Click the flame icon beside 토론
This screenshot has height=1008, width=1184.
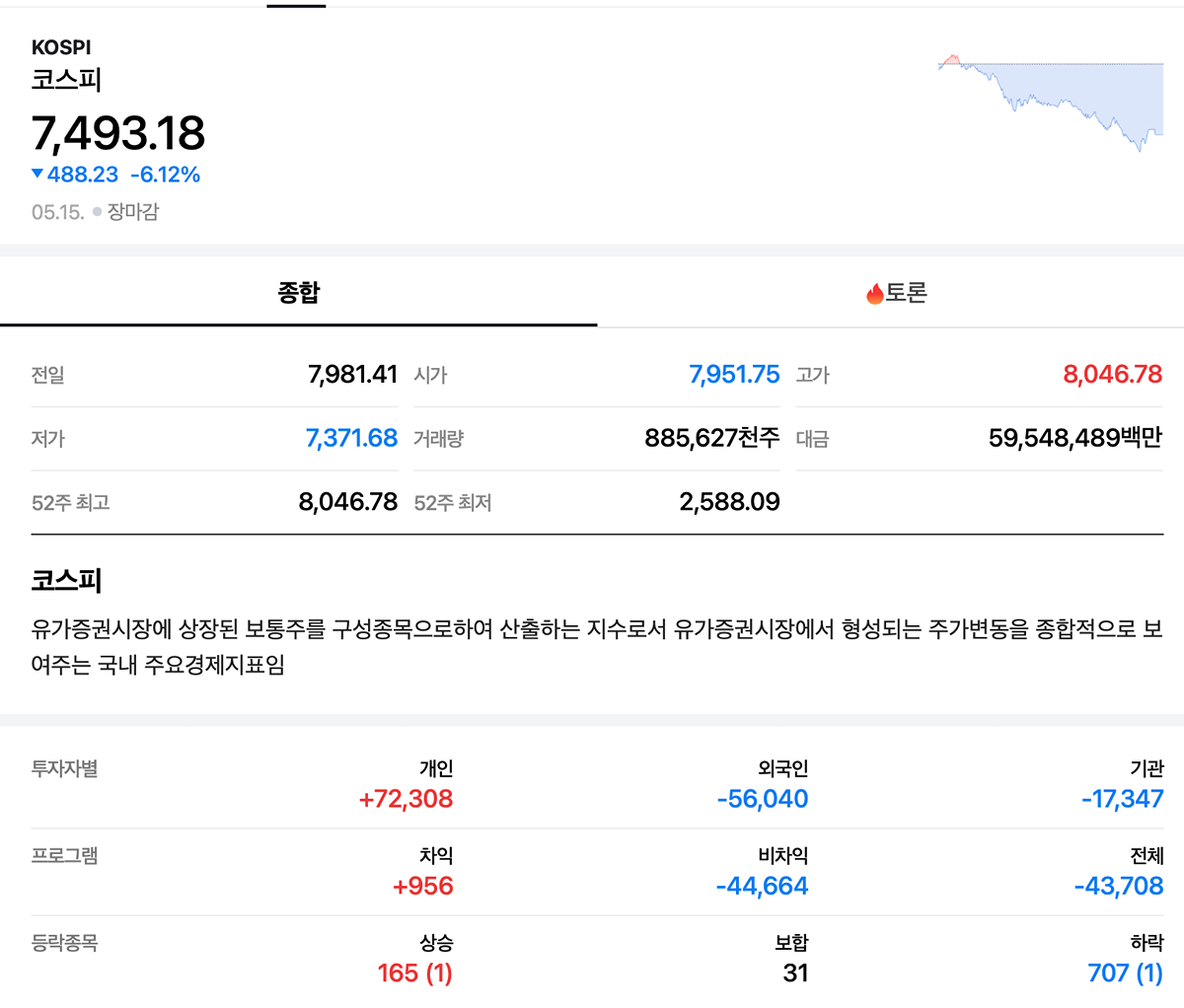874,294
